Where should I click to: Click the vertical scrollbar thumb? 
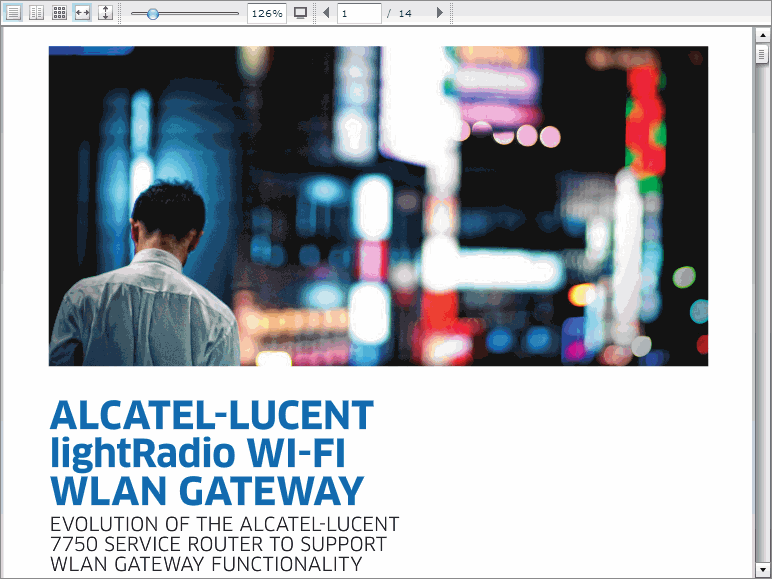coord(762,54)
